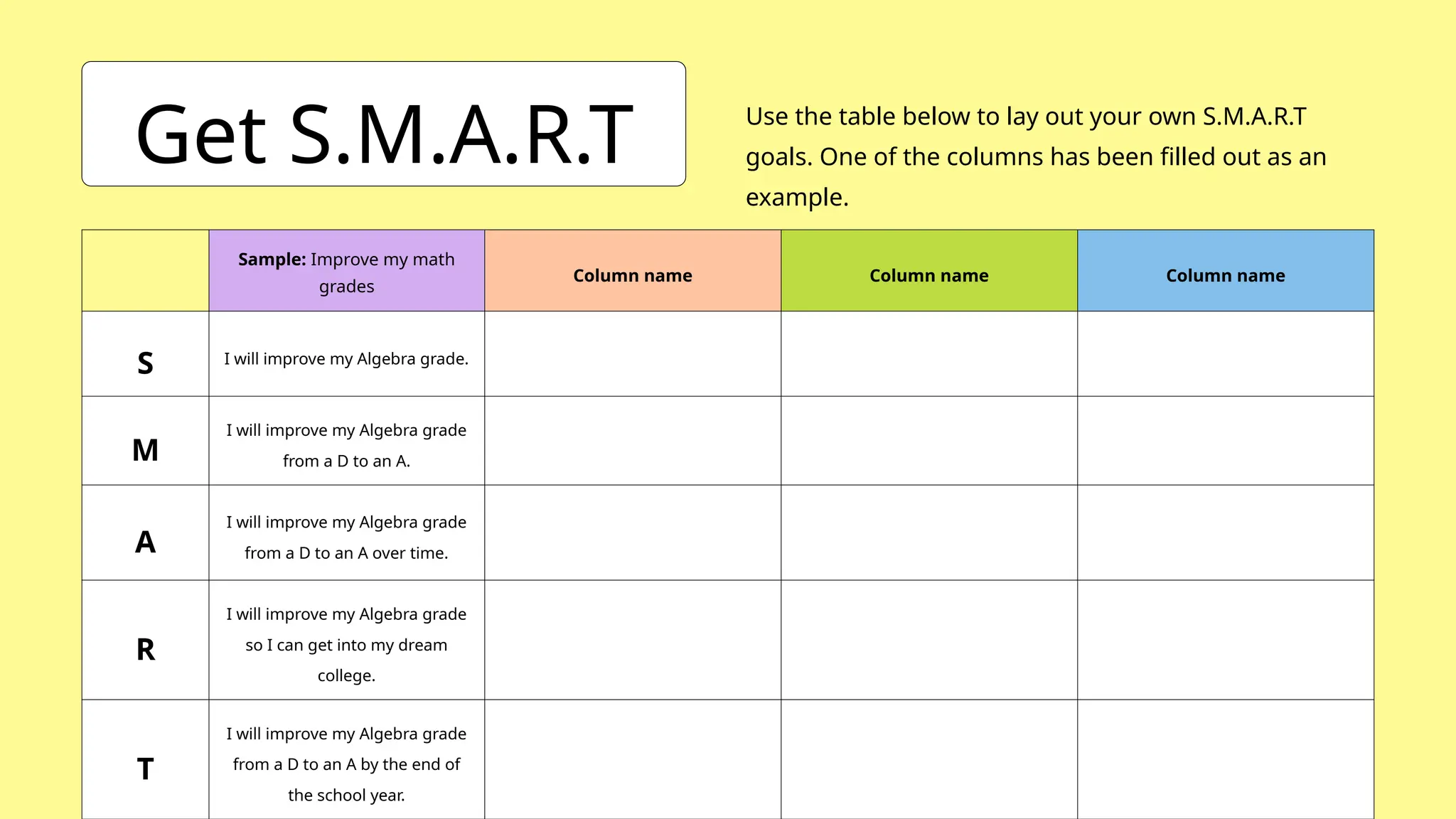Click the A row label cell
This screenshot has width=1456, height=819.
pos(145,532)
